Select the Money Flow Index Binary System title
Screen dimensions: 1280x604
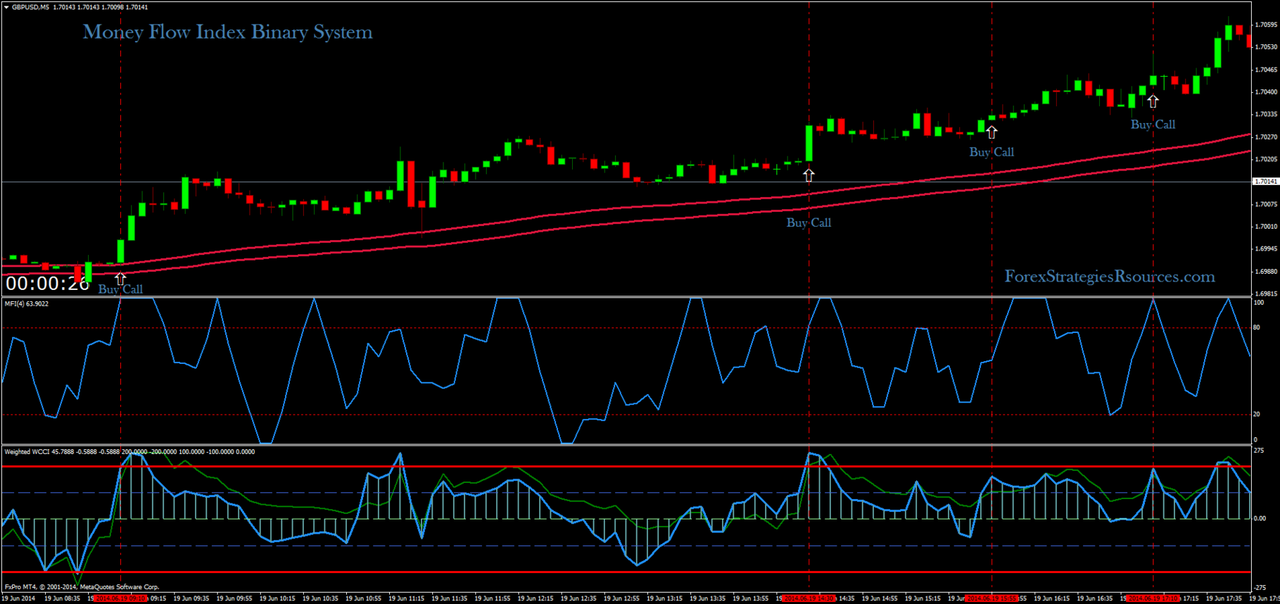[x=227, y=32]
